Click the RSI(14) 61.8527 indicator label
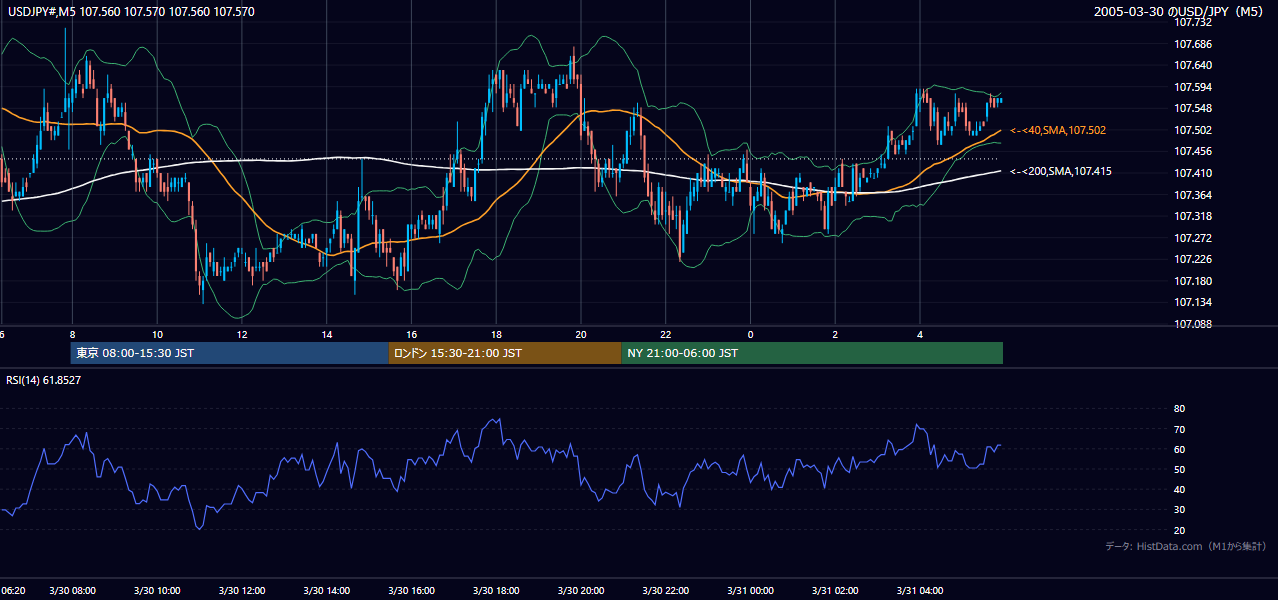This screenshot has width=1278, height=600. (x=44, y=380)
